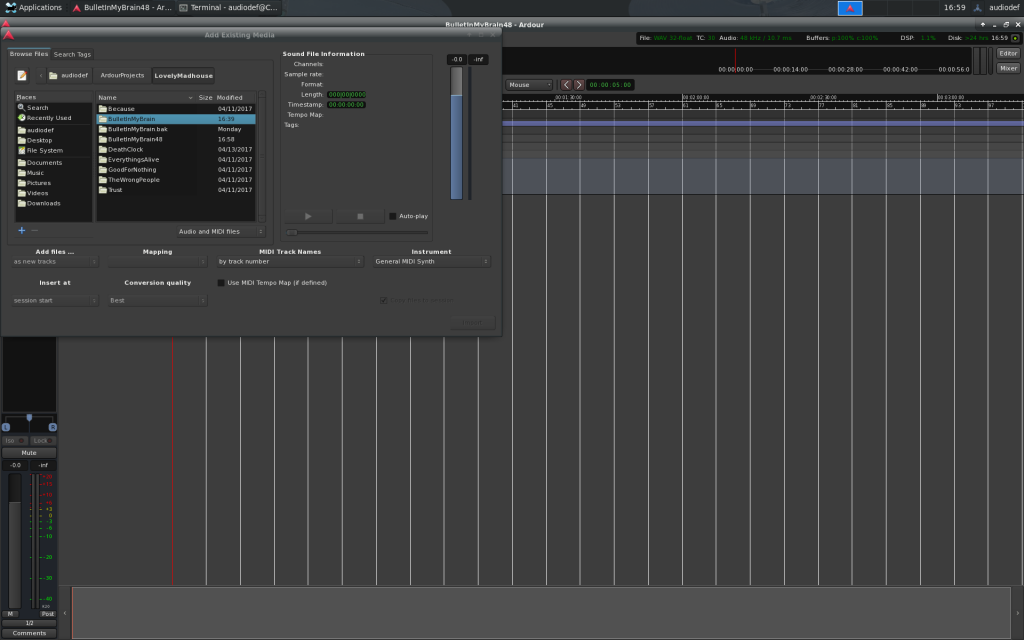
Task: Stop the sound file preview
Action: (360, 216)
